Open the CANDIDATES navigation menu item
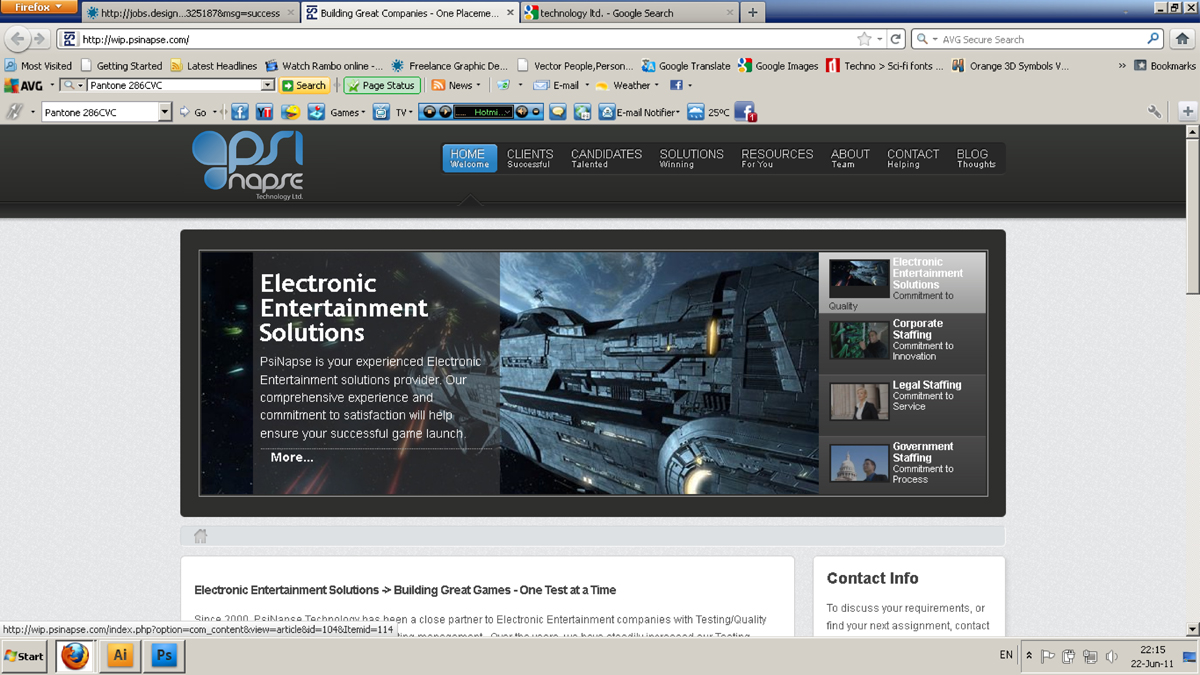The width and height of the screenshot is (1200, 675). pyautogui.click(x=606, y=158)
